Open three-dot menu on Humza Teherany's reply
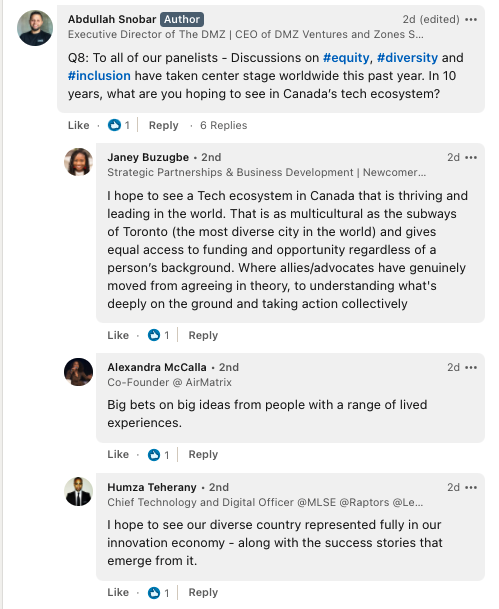 point(471,487)
